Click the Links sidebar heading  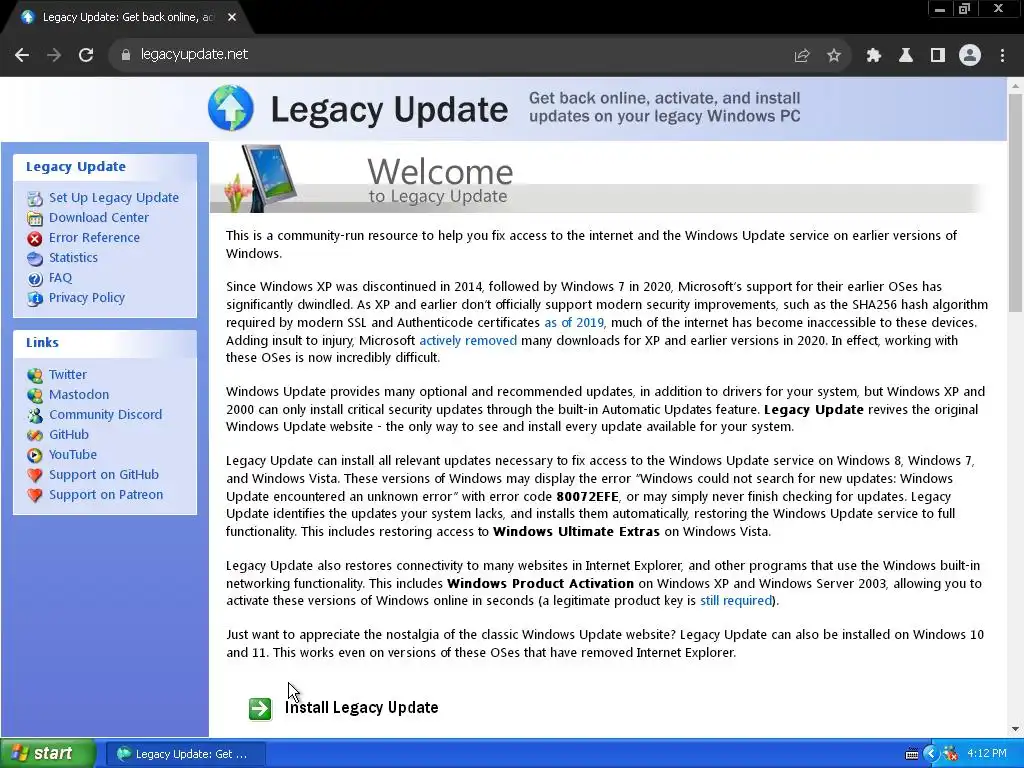pyautogui.click(x=42, y=343)
